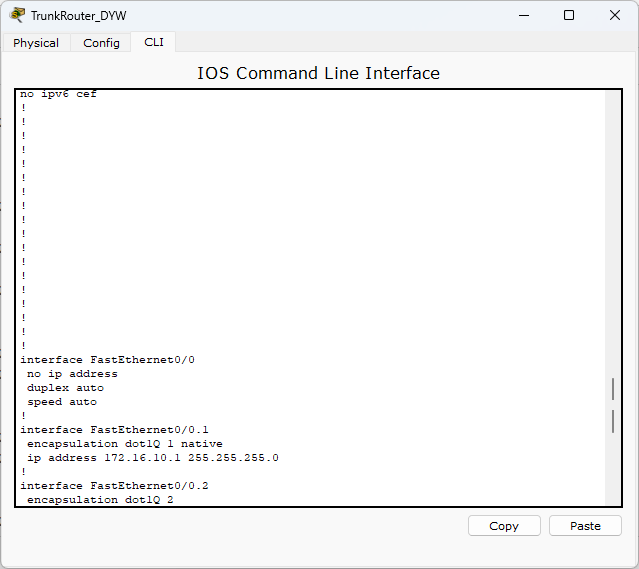Screen dimensions: 639x569
Task: Minimize the TrunkRouter_DYW window
Action: pos(524,15)
